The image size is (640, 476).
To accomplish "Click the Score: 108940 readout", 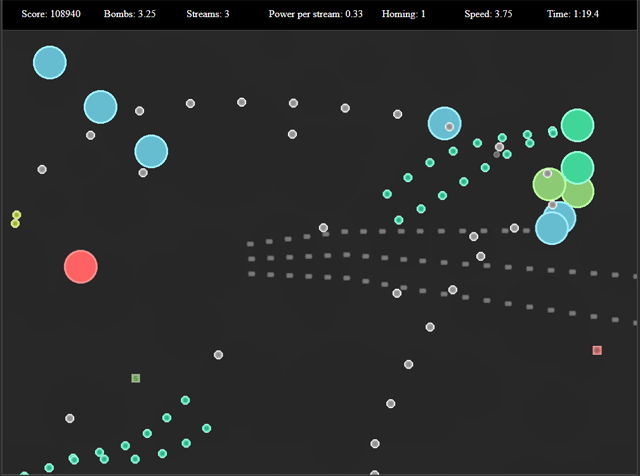I will click(x=51, y=14).
